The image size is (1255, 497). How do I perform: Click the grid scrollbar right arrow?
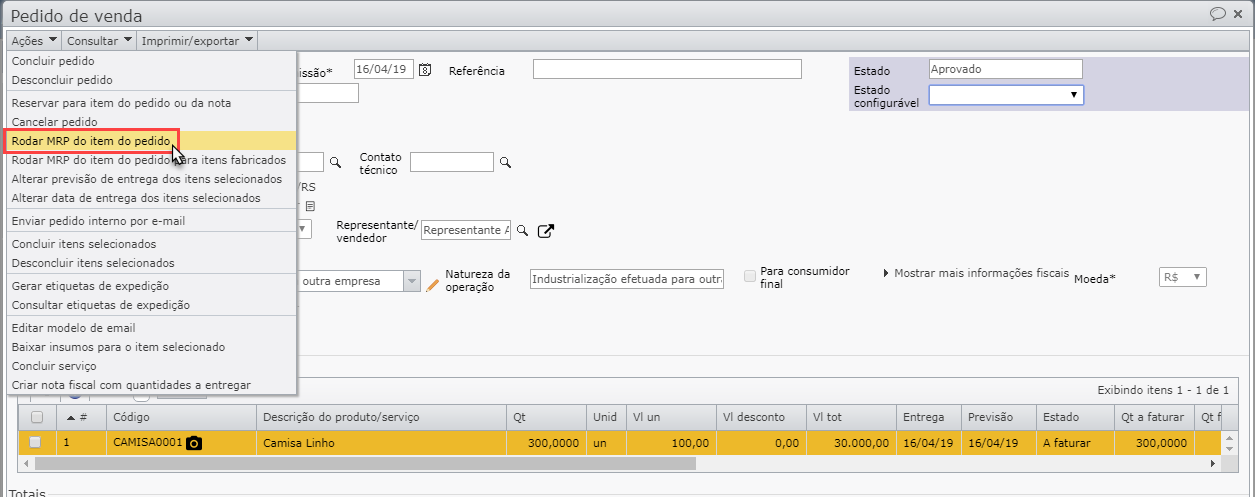point(1215,465)
